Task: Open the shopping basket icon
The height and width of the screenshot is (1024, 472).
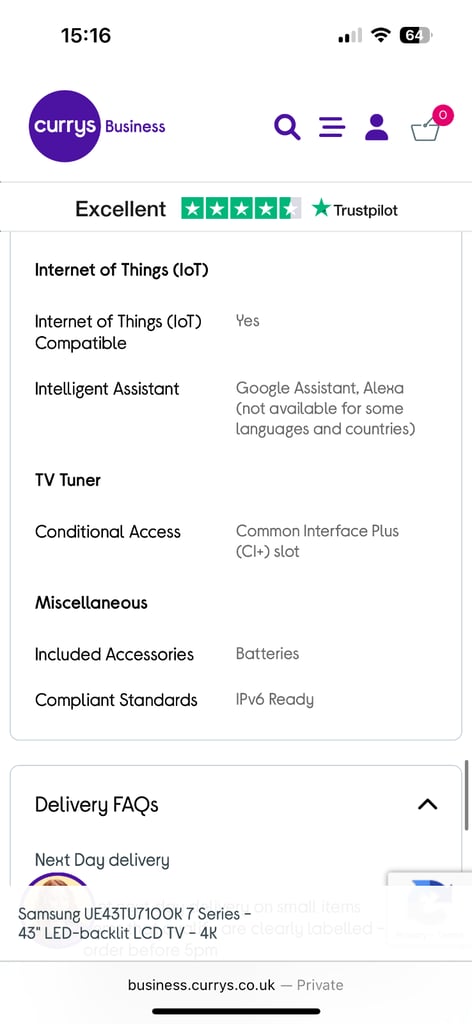Action: [425, 129]
